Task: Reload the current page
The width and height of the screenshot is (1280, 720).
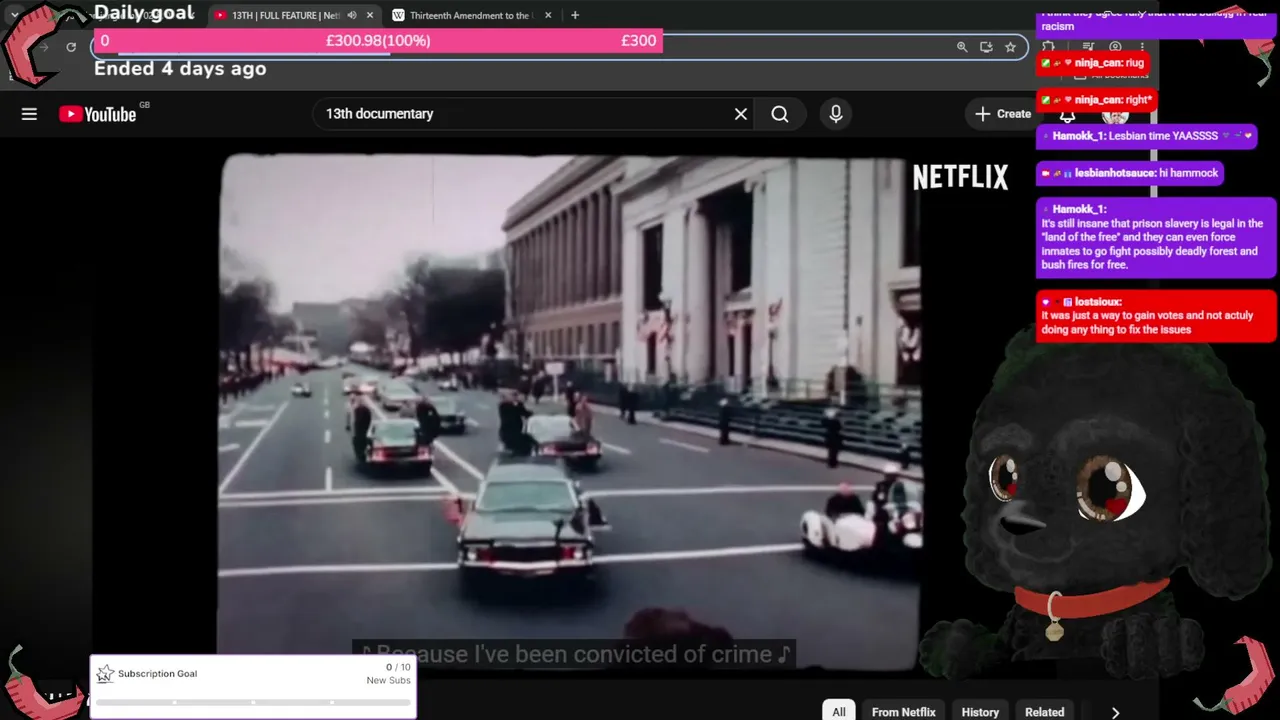Action: tap(71, 47)
